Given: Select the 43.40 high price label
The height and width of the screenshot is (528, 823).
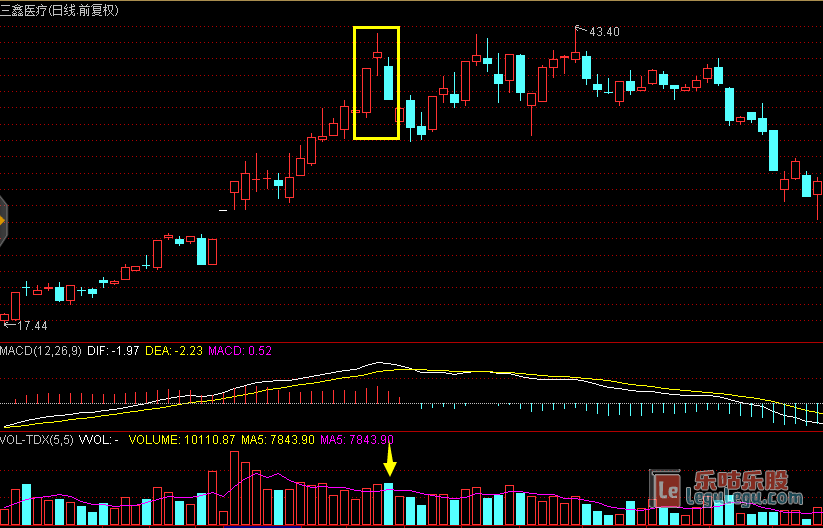Looking at the screenshot, I should pos(604,31).
